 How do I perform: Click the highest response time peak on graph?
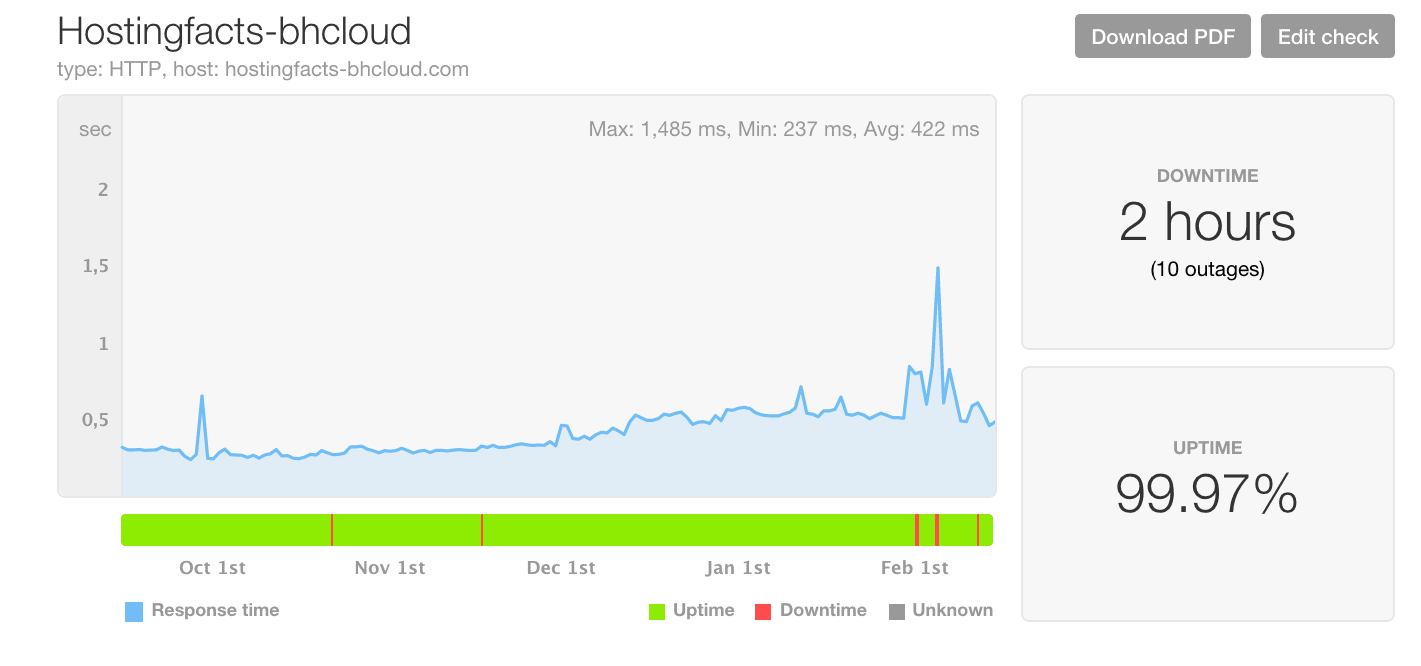pos(937,268)
